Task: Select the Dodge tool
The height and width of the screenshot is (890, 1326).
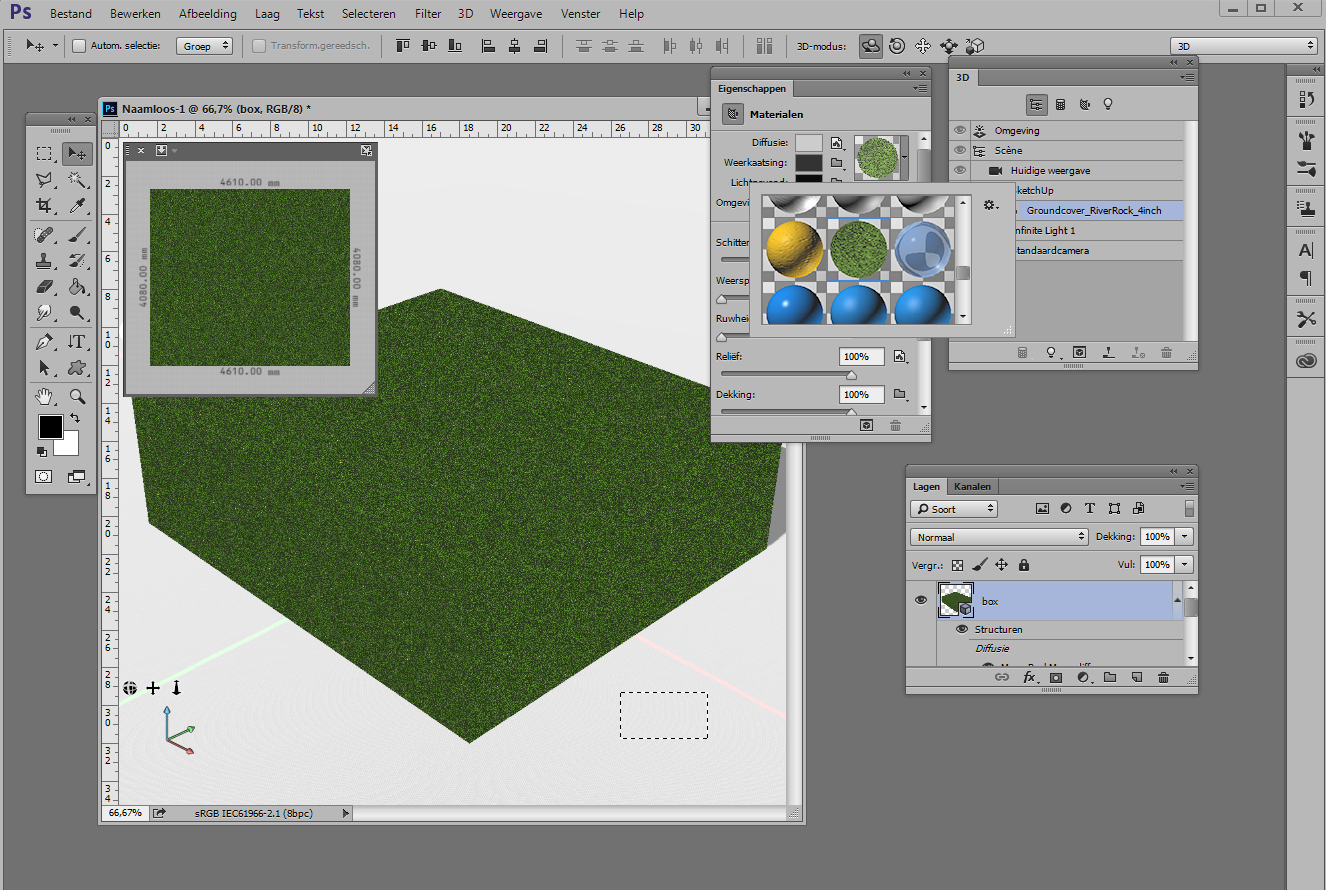Action: click(77, 313)
